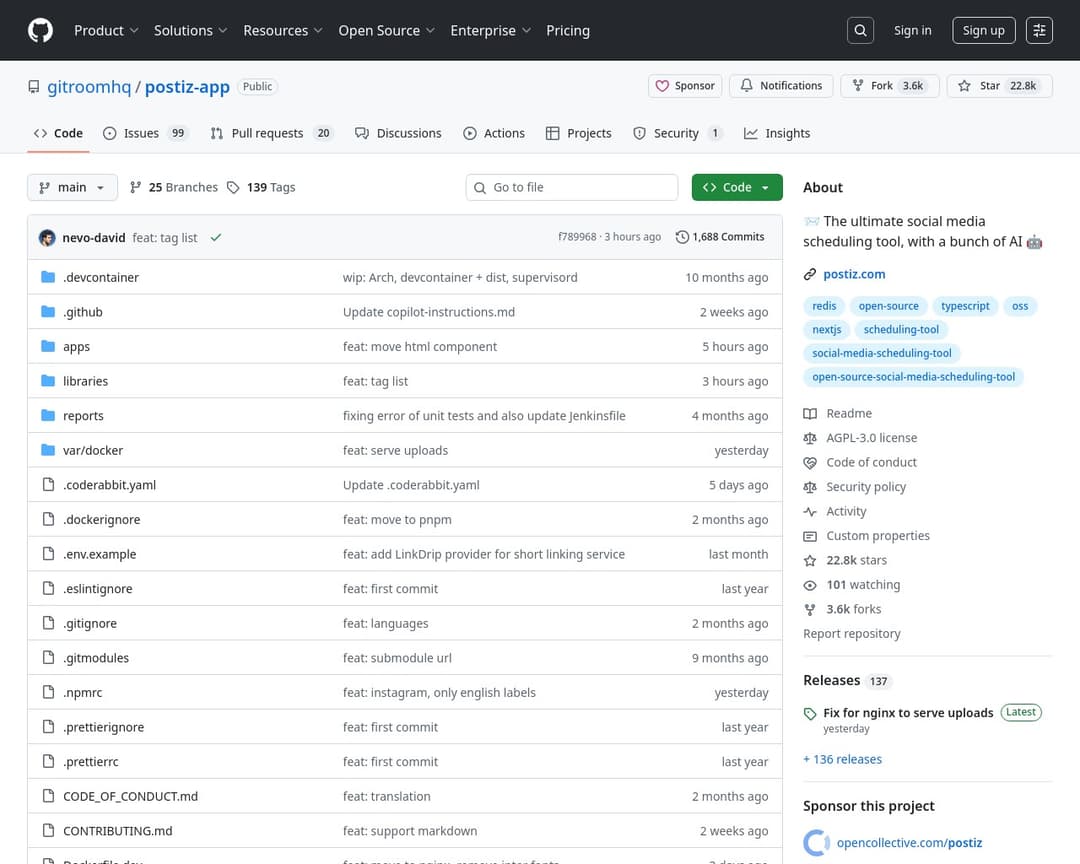Click the GitHub logo icon
1080x864 pixels.
40,30
